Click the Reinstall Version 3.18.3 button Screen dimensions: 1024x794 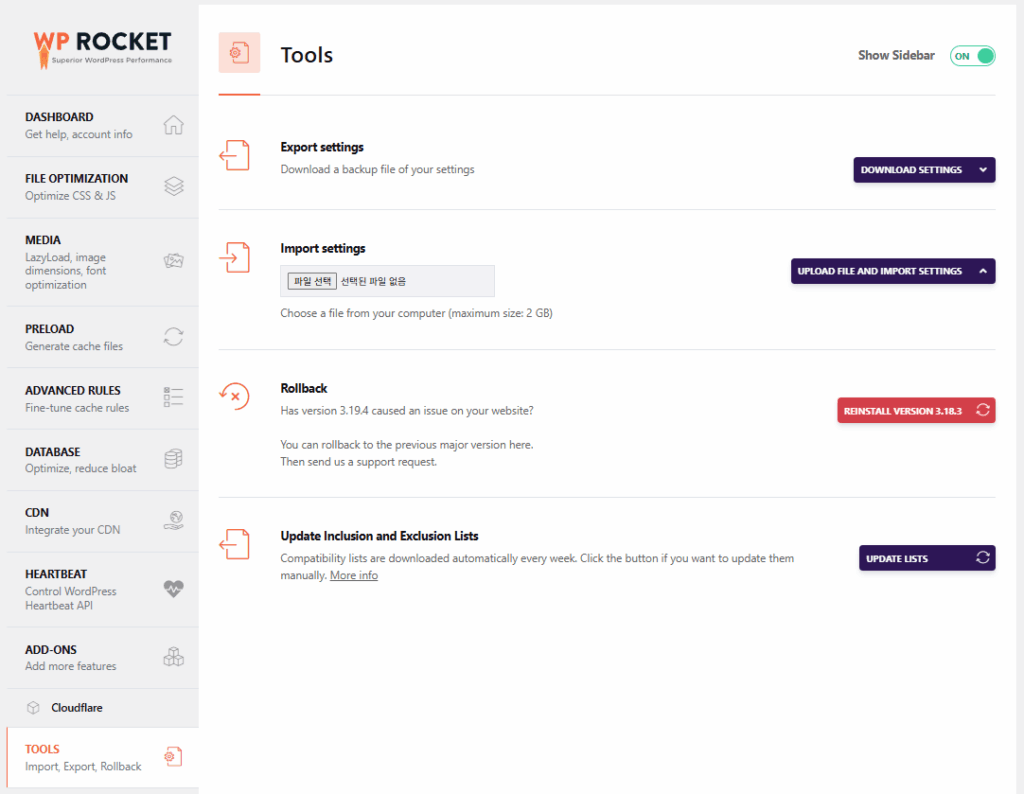(x=915, y=410)
